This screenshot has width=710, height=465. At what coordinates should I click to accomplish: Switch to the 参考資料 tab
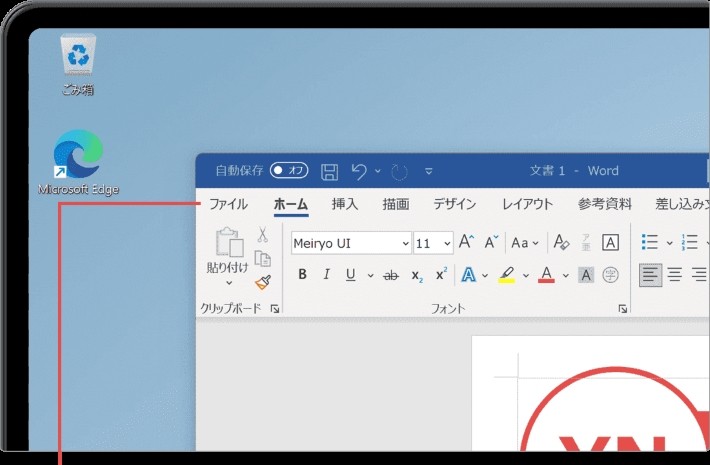604,204
